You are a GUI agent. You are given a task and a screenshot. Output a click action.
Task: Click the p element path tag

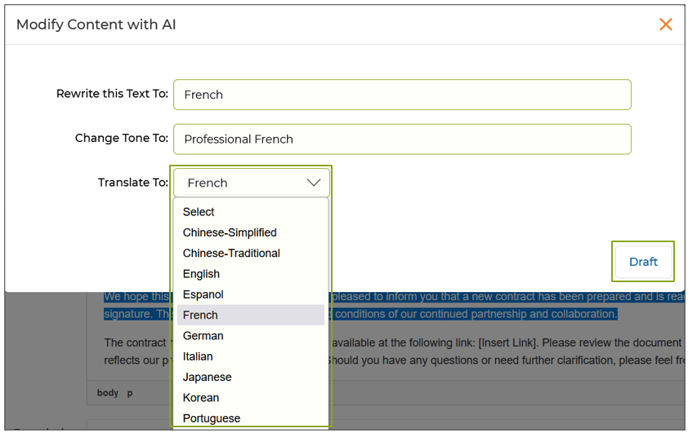130,393
